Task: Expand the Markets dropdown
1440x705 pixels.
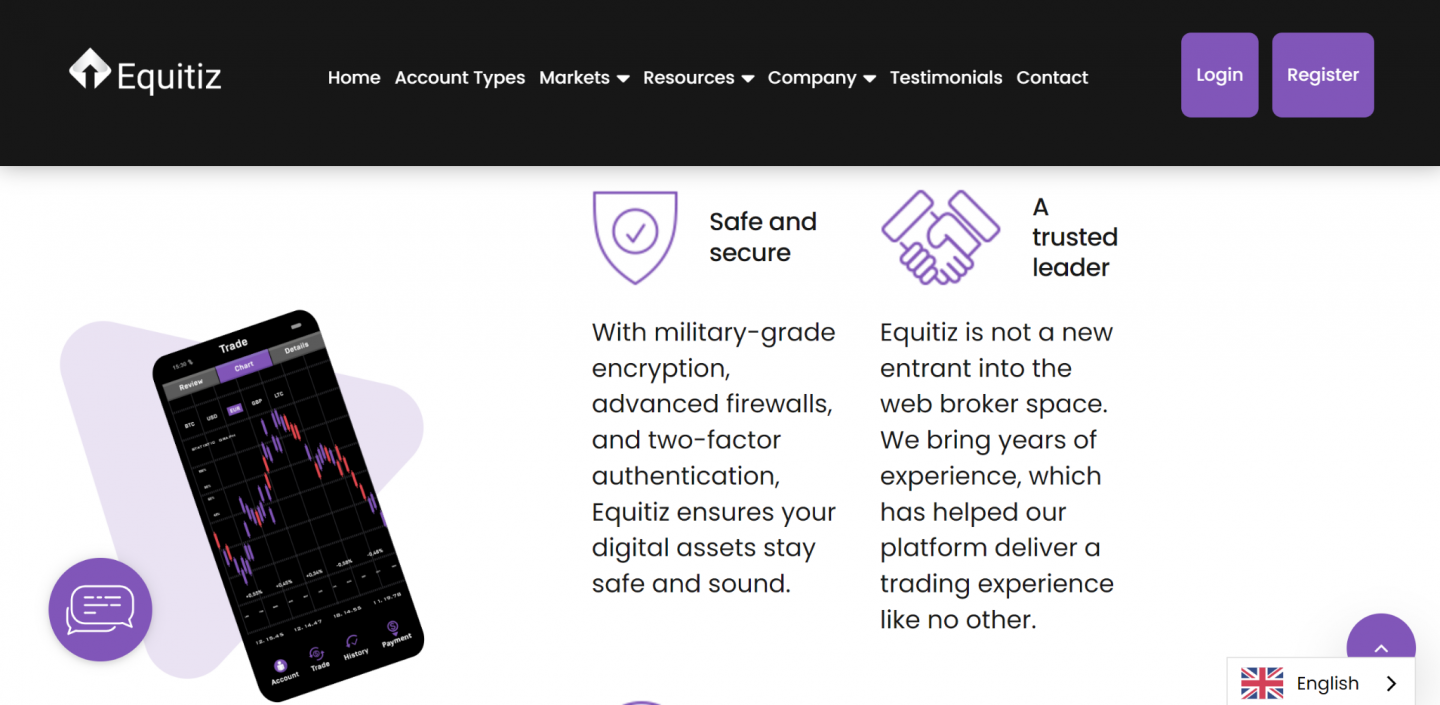Action: [584, 77]
